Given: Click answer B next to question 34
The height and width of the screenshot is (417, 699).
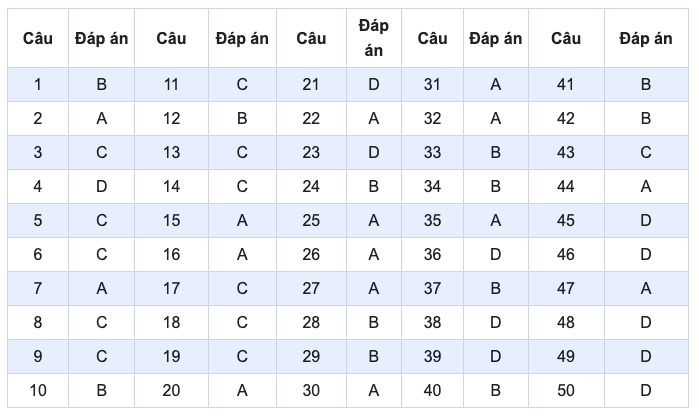Looking at the screenshot, I should (495, 187).
